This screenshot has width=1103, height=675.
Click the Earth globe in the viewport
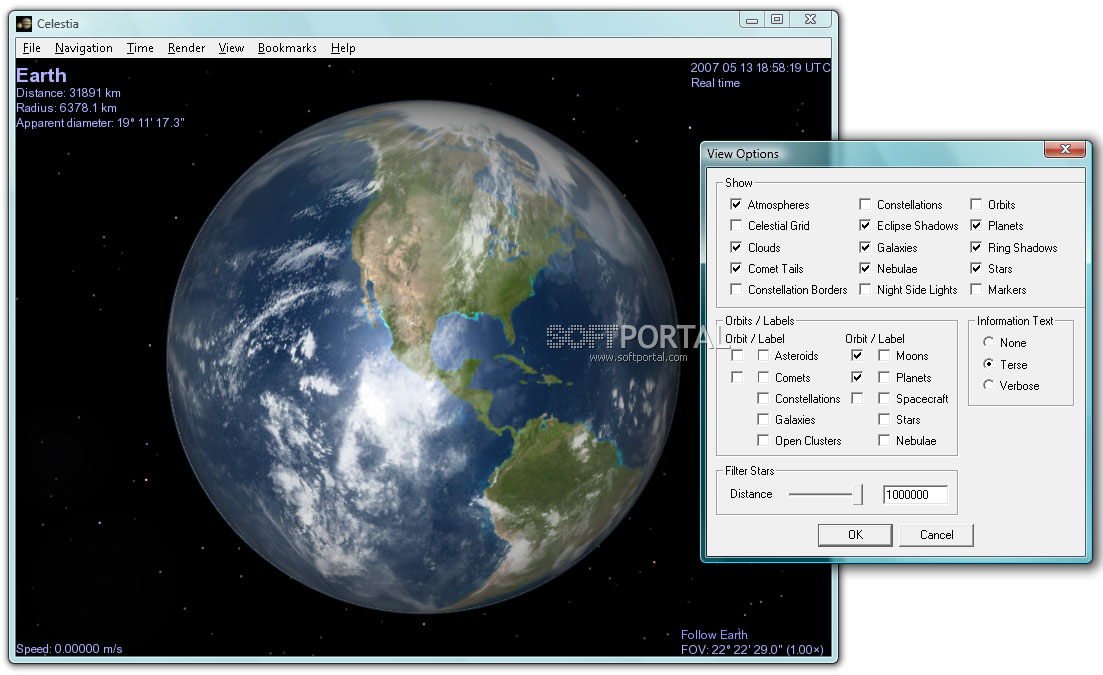[x=423, y=357]
